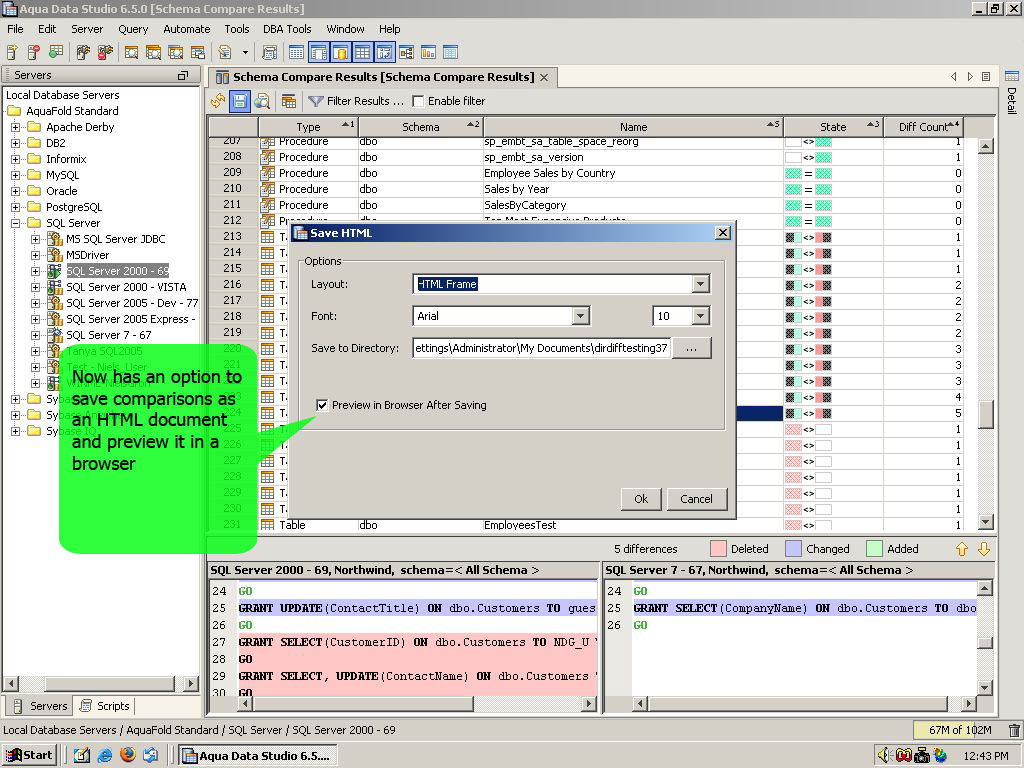Open the toolbar dropdown arrow next to script icon
This screenshot has width=1024, height=768.
click(245, 52)
